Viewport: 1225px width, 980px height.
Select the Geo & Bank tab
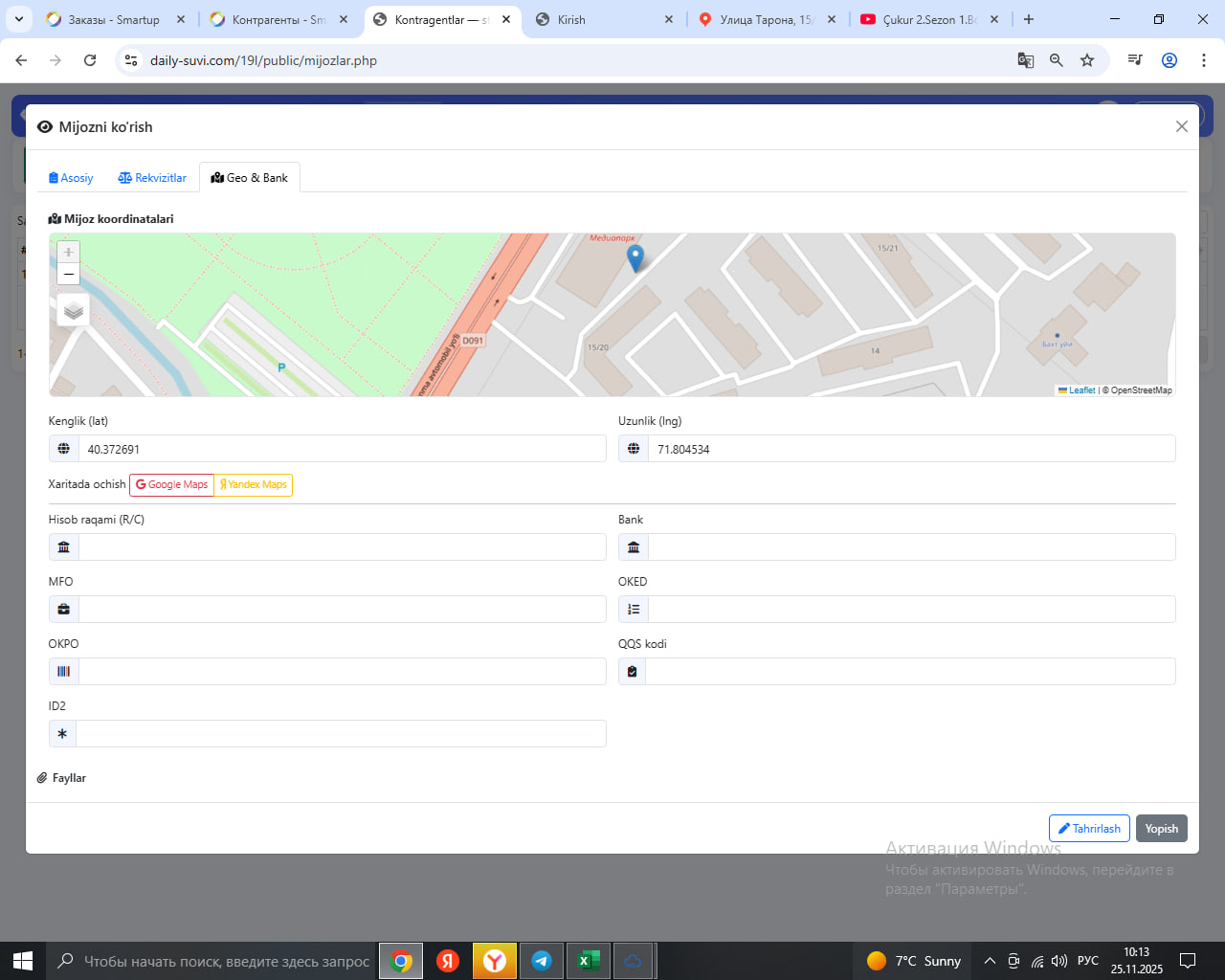(250, 178)
